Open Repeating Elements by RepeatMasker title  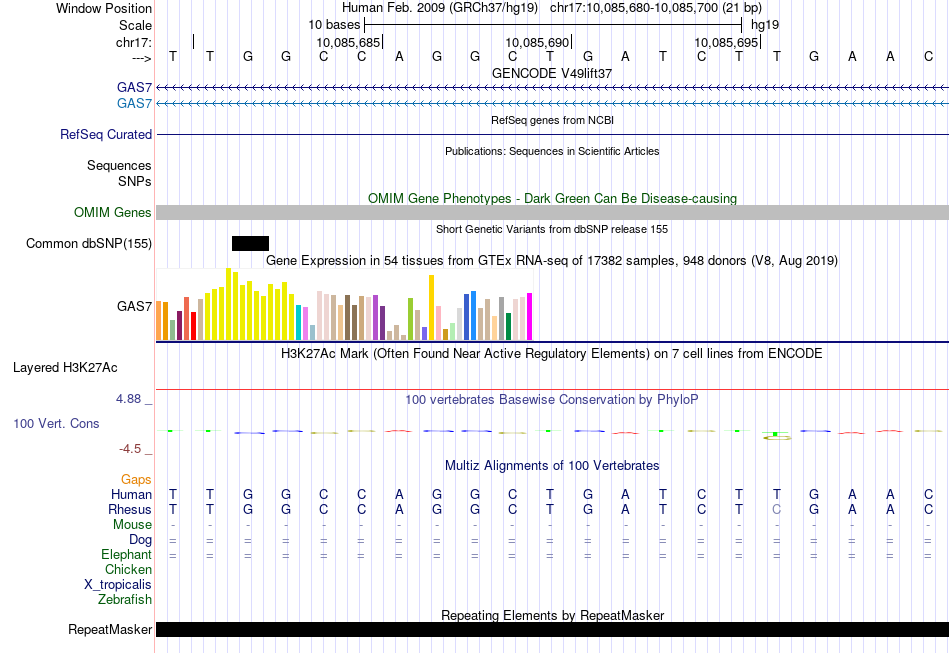pyautogui.click(x=552, y=615)
